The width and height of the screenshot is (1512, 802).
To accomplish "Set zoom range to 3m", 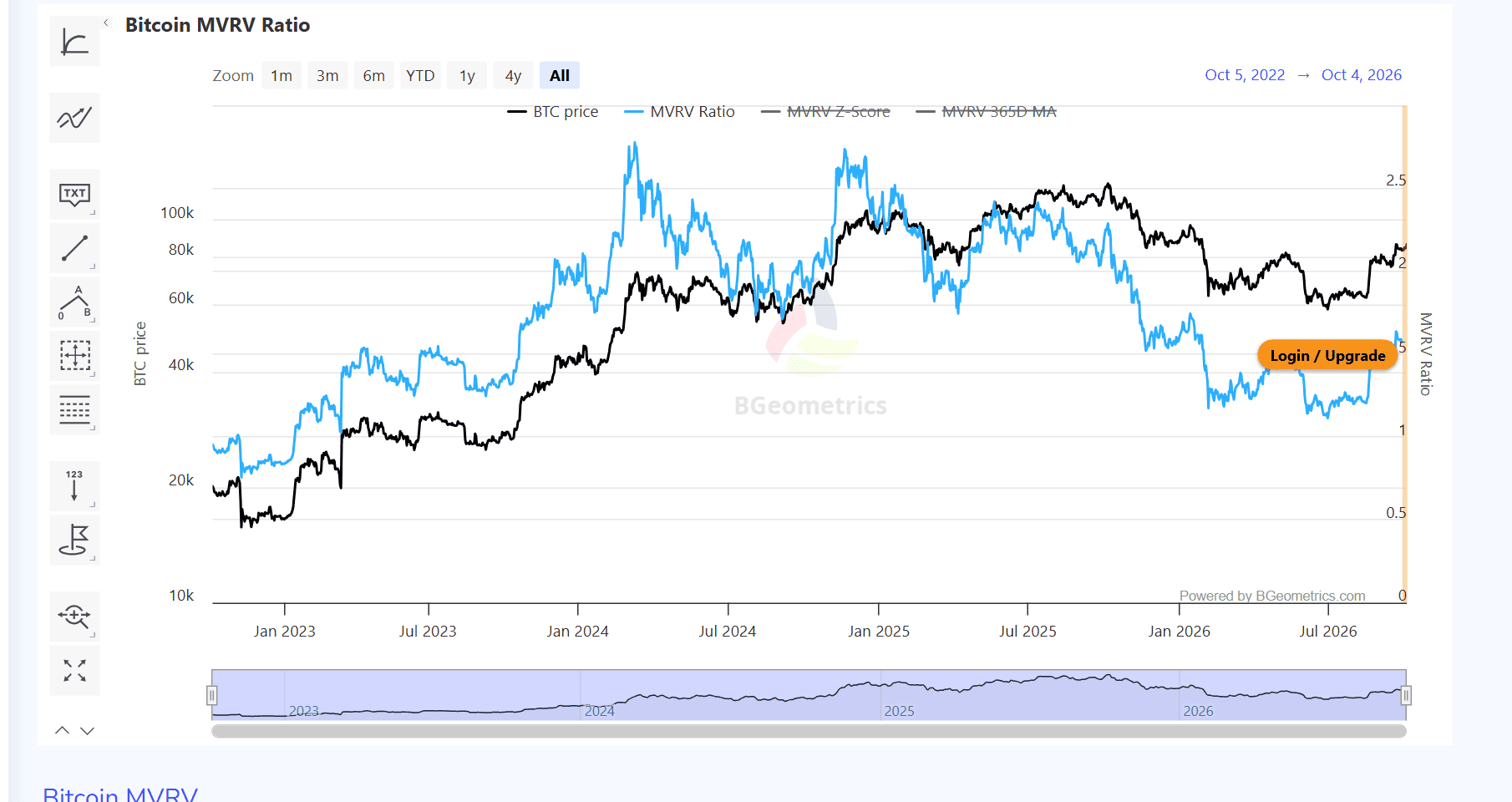I will 327,75.
